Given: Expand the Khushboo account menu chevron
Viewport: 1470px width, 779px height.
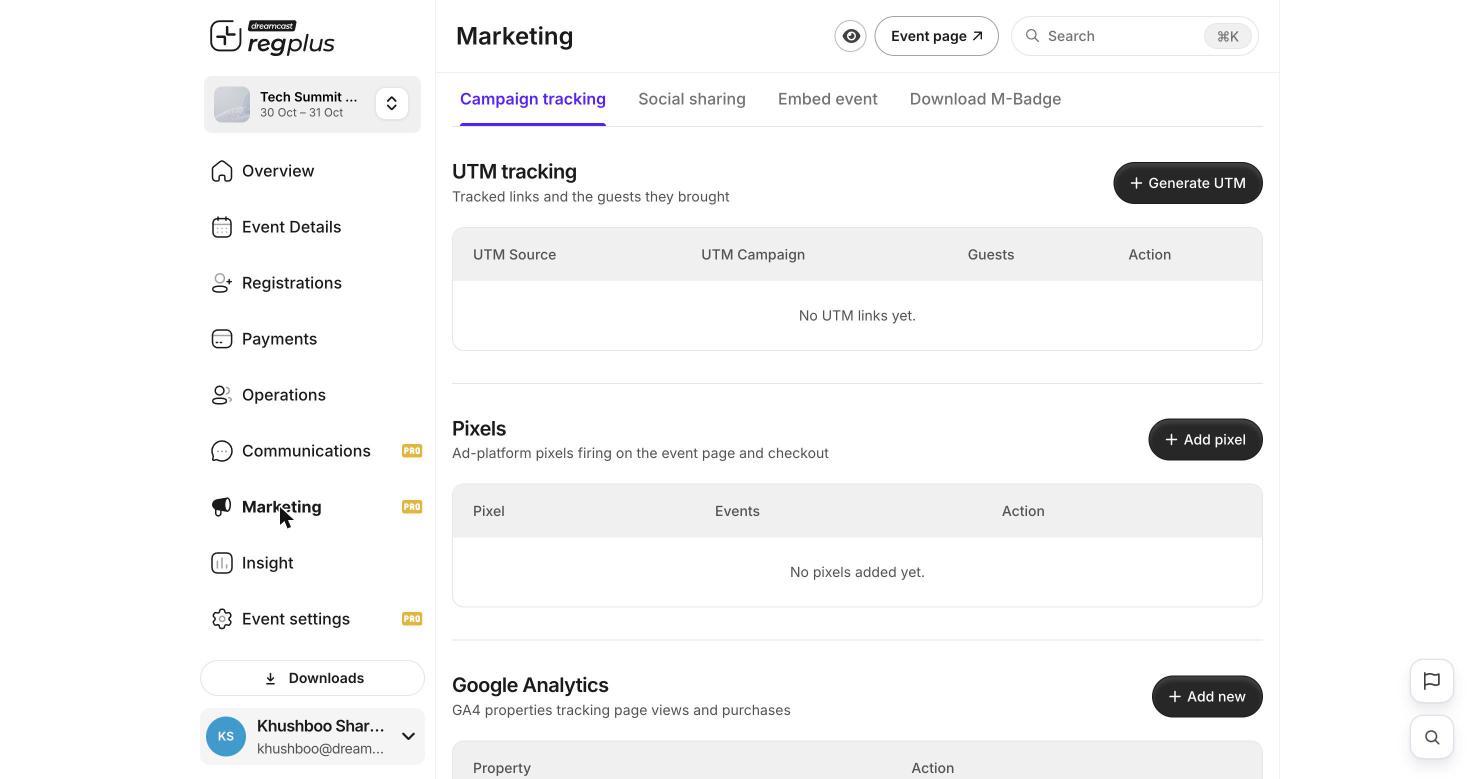Looking at the screenshot, I should (408, 737).
